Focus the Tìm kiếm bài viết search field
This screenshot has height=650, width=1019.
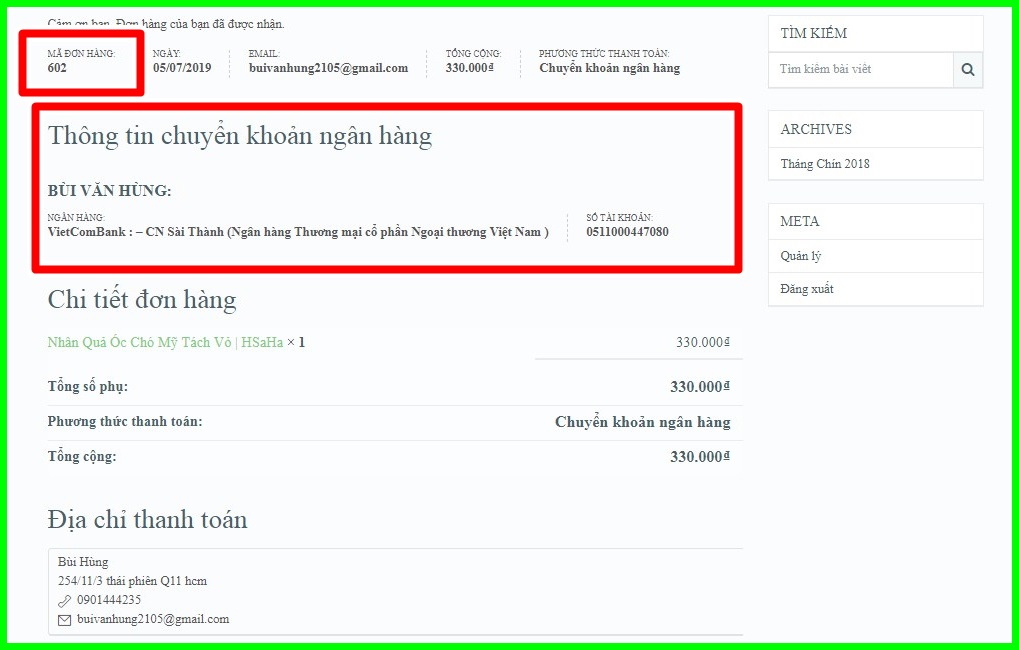click(861, 70)
